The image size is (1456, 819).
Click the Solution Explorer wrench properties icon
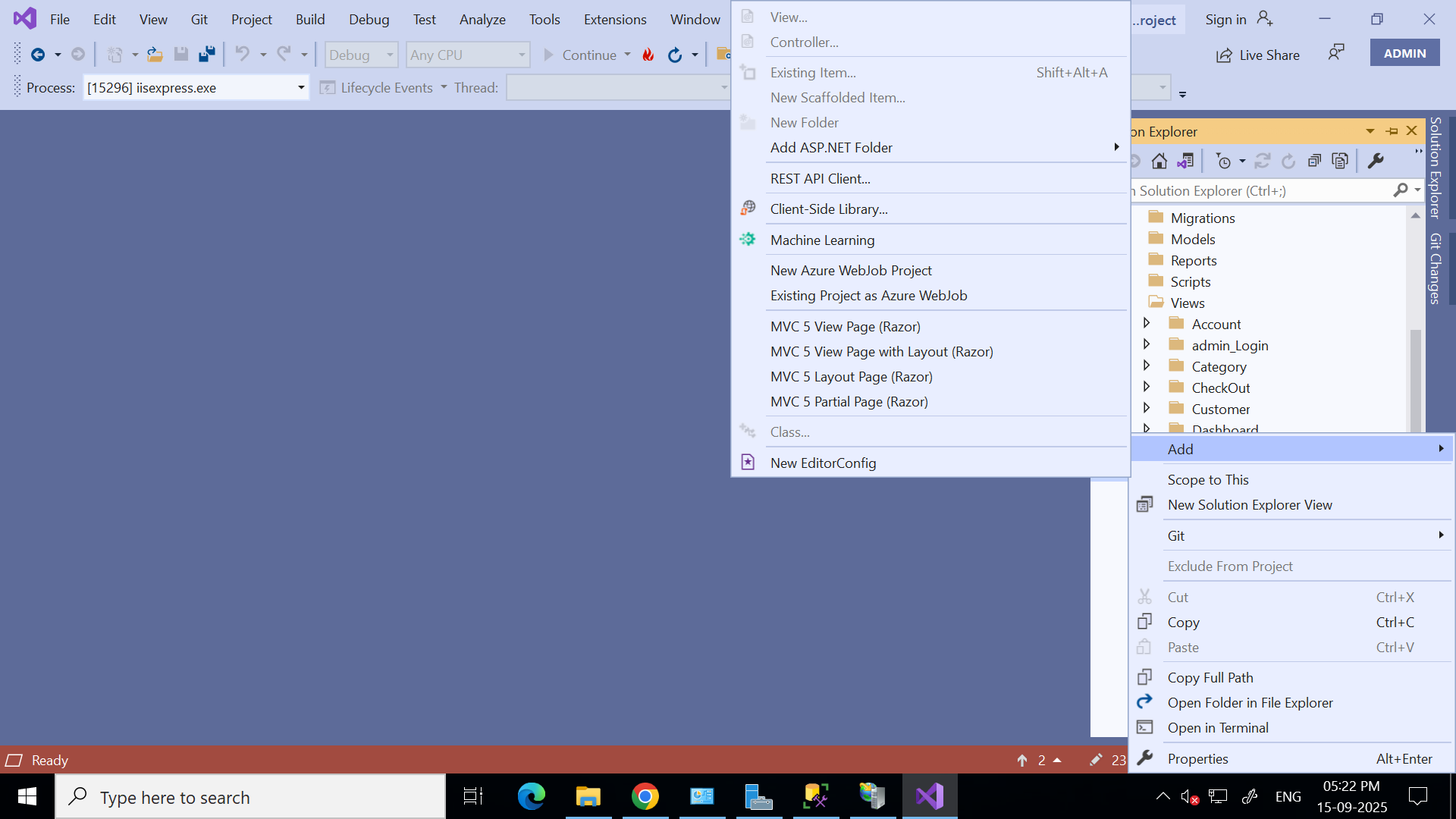[1376, 161]
